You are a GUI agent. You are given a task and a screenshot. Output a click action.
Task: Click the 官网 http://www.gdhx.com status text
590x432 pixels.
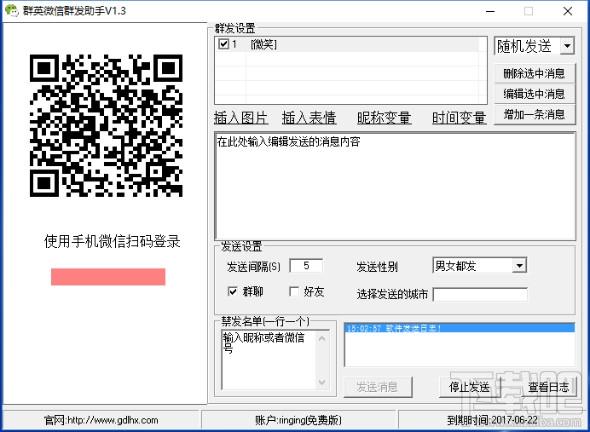(x=101, y=420)
